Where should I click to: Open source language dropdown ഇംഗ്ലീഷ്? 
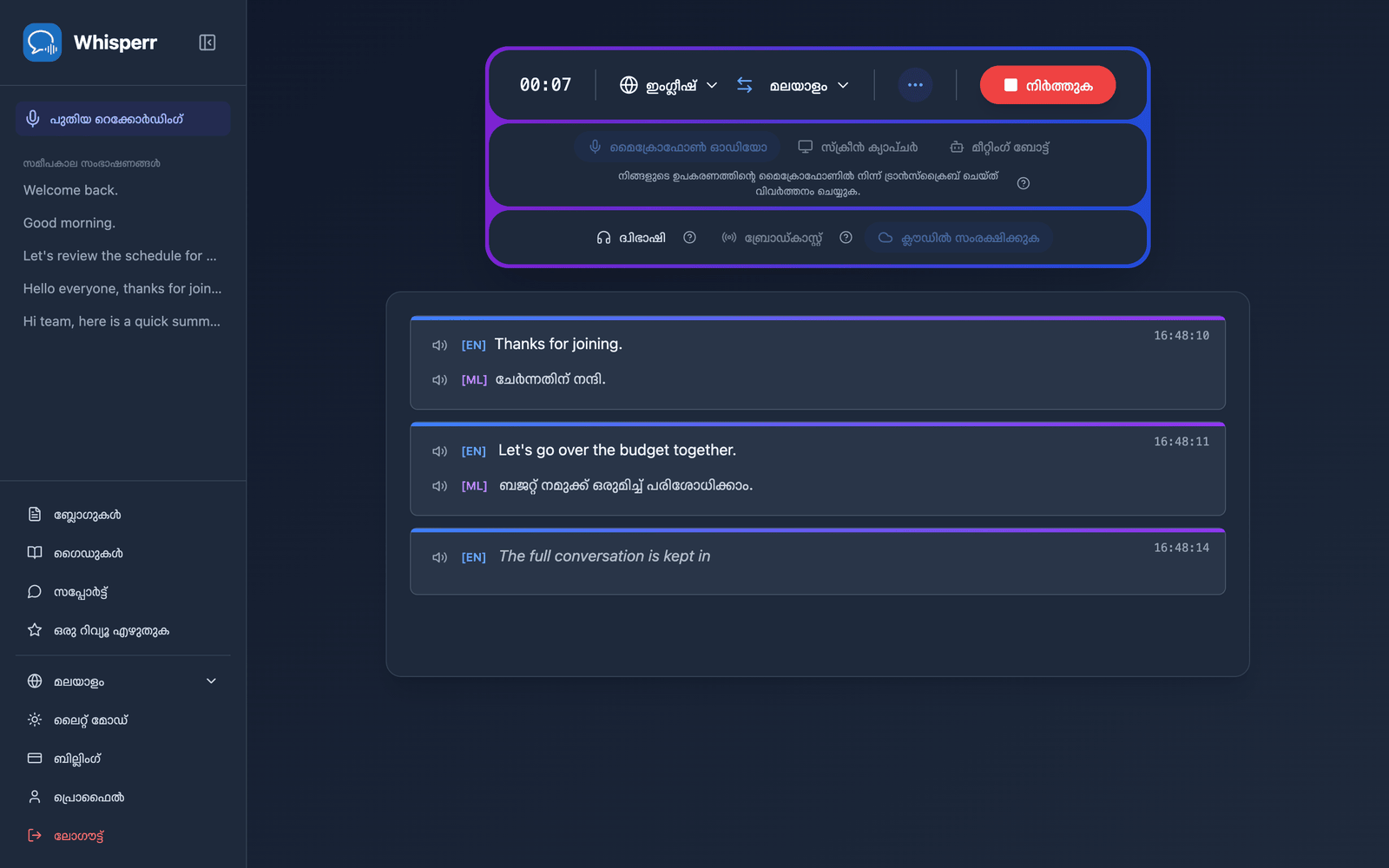(x=668, y=85)
